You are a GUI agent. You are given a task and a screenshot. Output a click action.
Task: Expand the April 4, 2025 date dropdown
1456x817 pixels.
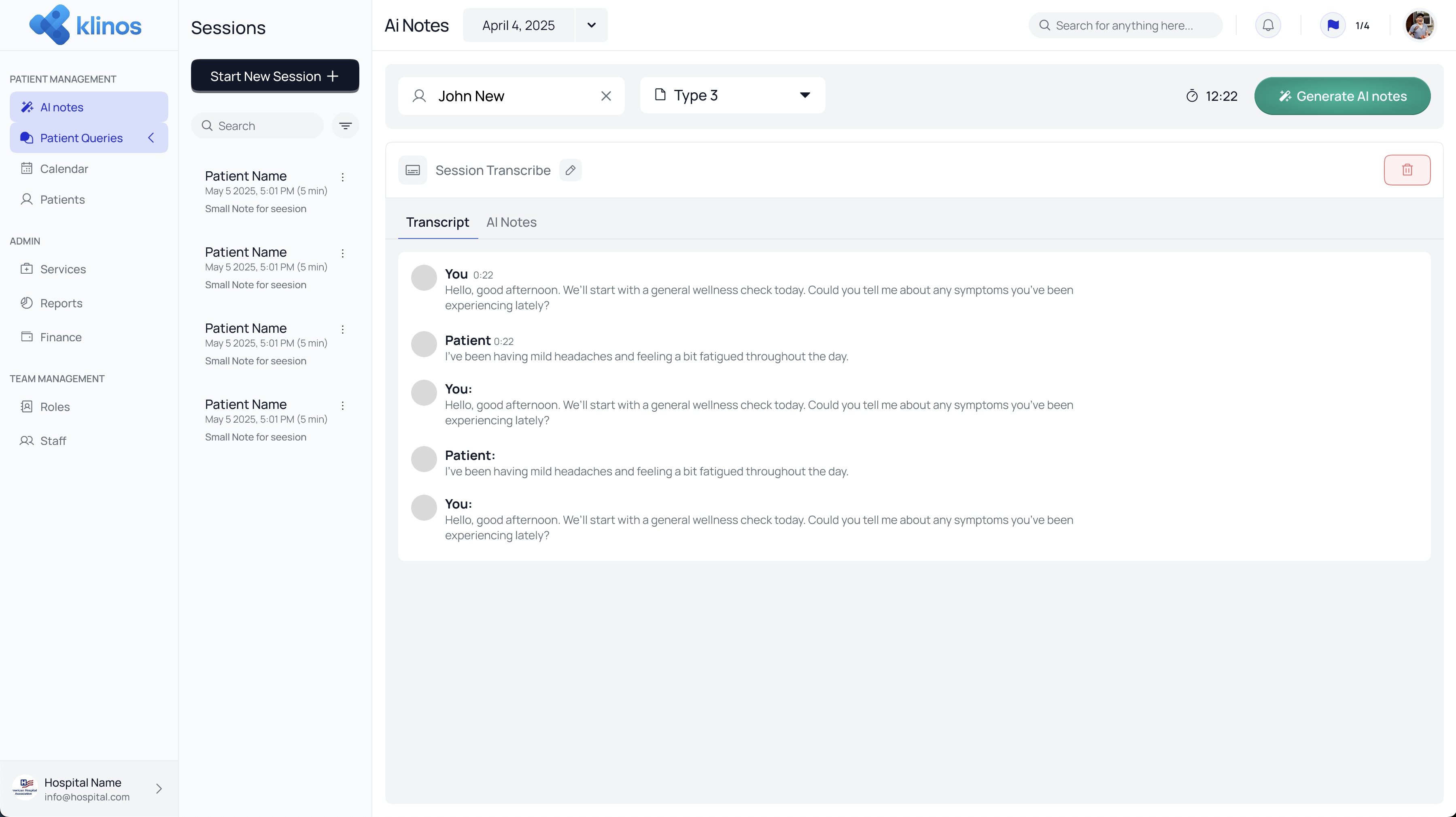pos(591,25)
